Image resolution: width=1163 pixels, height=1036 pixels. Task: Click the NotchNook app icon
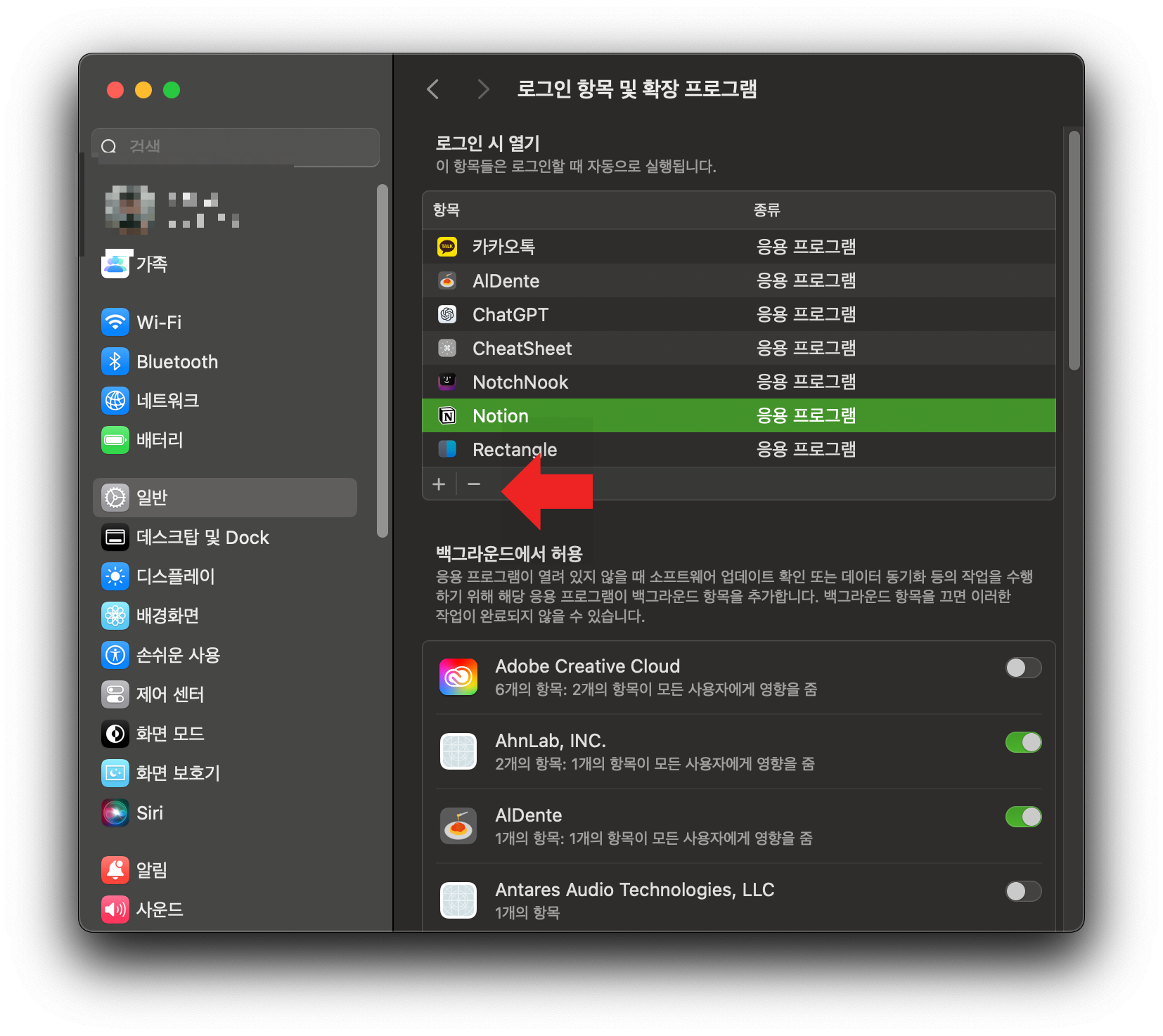tap(447, 382)
